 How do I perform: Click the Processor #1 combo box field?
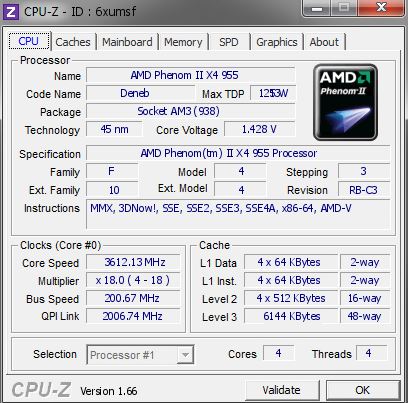(140, 355)
